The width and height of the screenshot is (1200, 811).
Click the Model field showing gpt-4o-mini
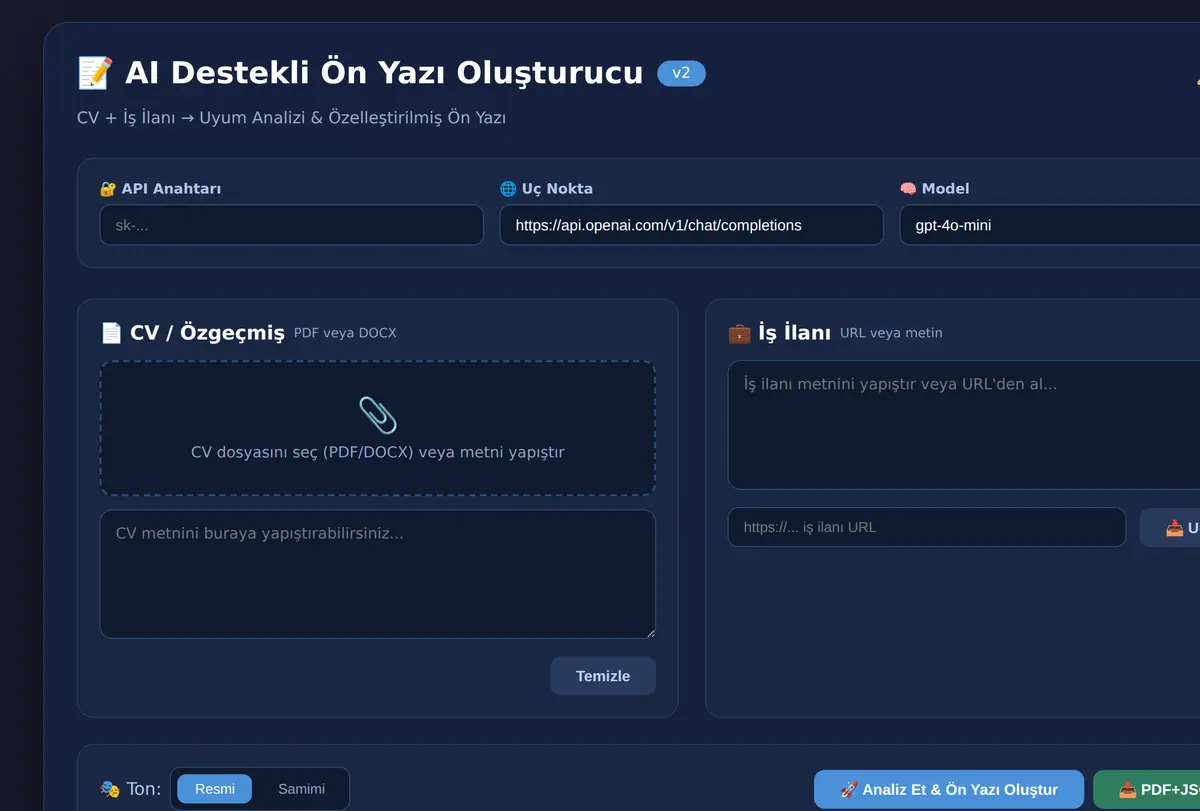click(1050, 225)
